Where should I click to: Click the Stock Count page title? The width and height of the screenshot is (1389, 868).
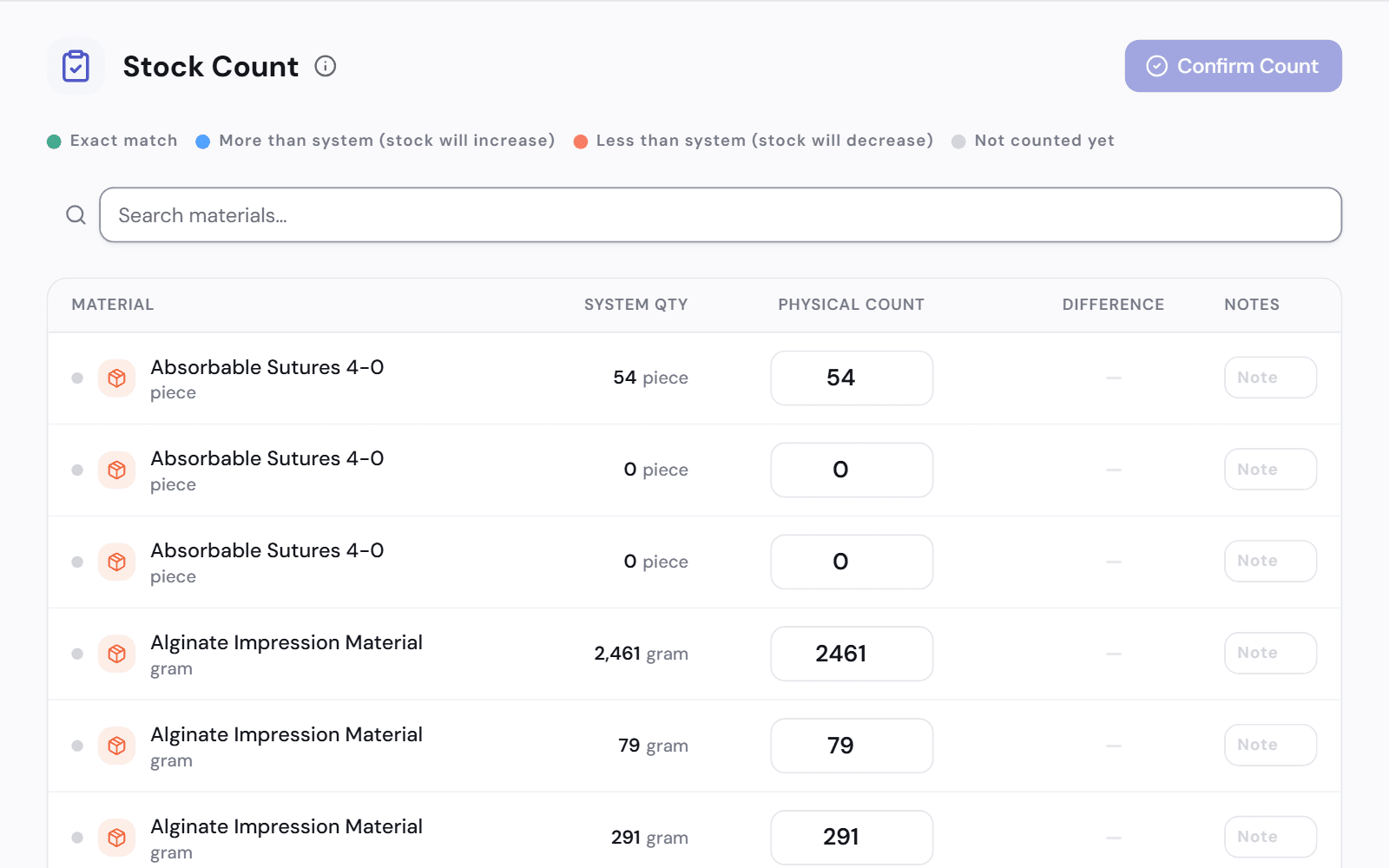pos(211,66)
